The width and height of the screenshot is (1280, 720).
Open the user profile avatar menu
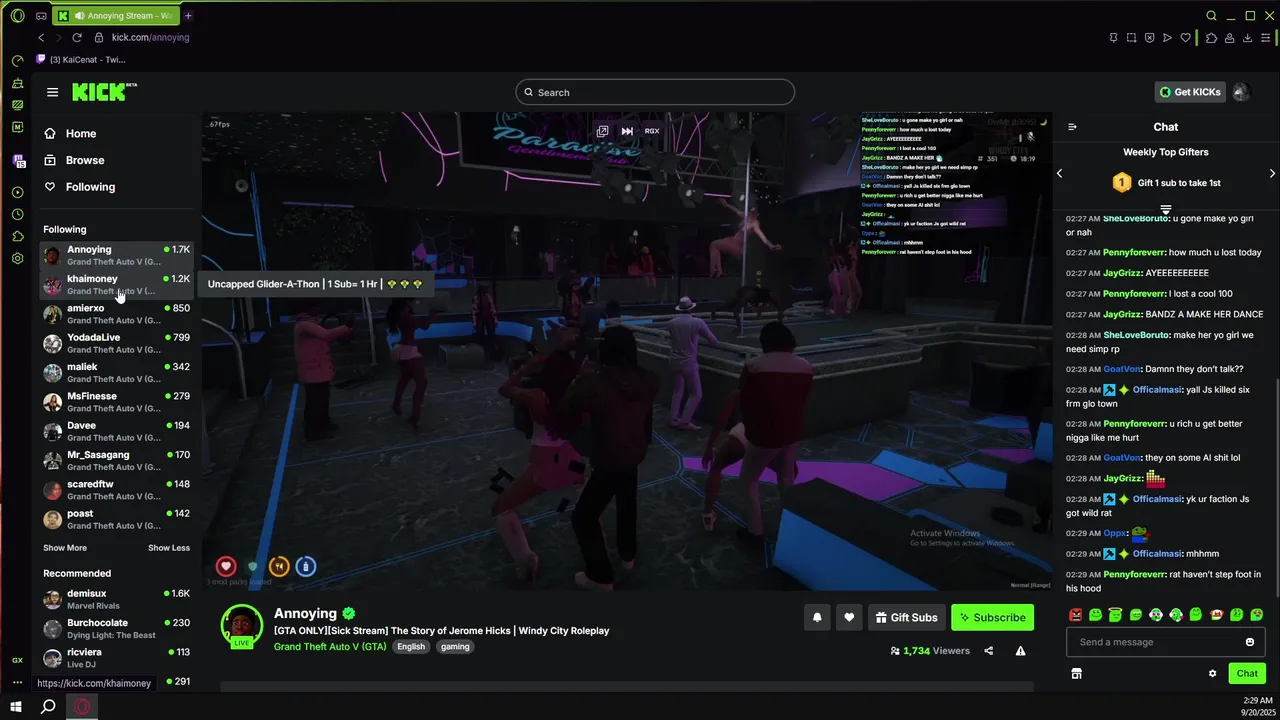click(1241, 92)
